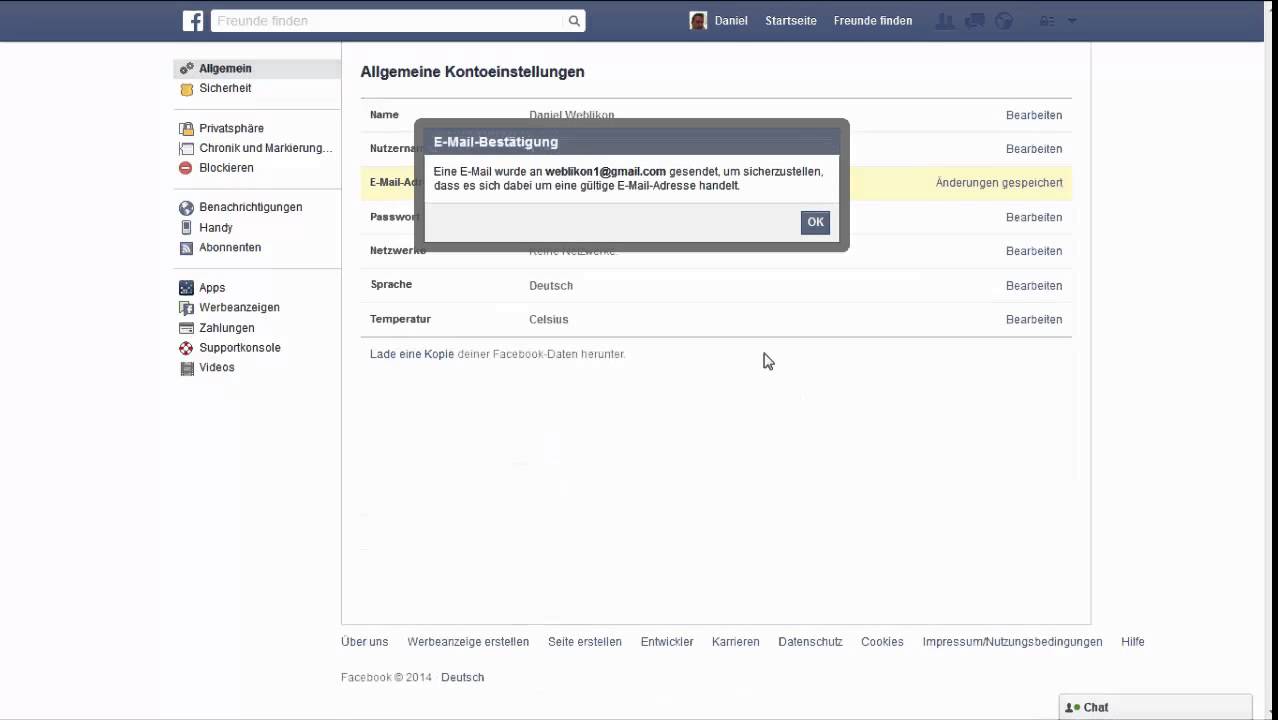
Task: Select Sicherheit settings tab
Action: pos(225,88)
